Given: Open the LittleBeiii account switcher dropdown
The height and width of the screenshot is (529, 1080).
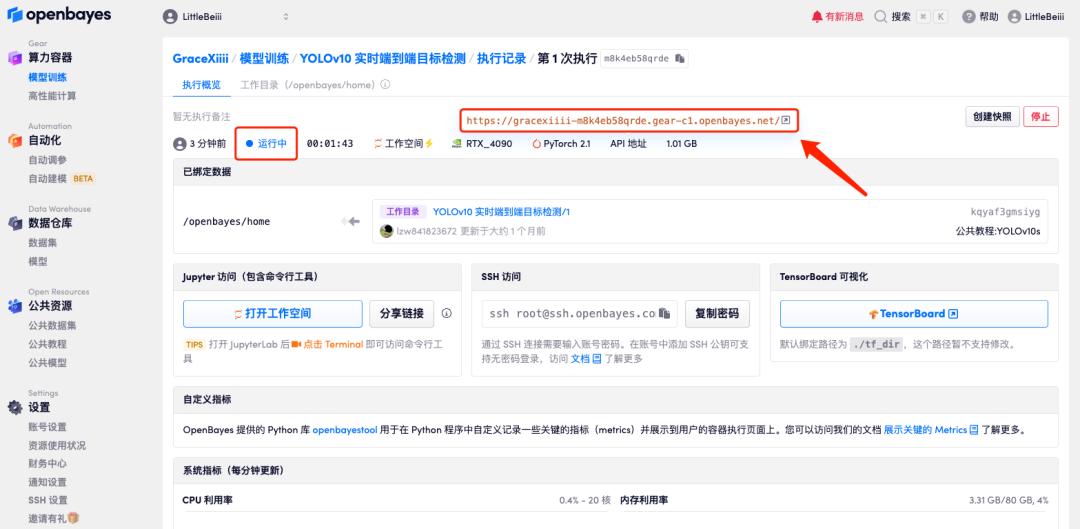Looking at the screenshot, I should 226,17.
